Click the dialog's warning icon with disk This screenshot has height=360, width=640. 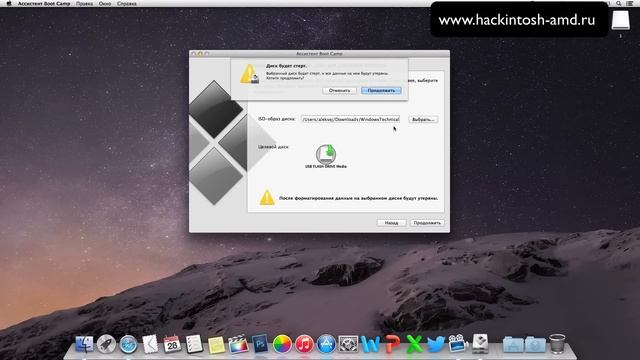pyautogui.click(x=249, y=74)
